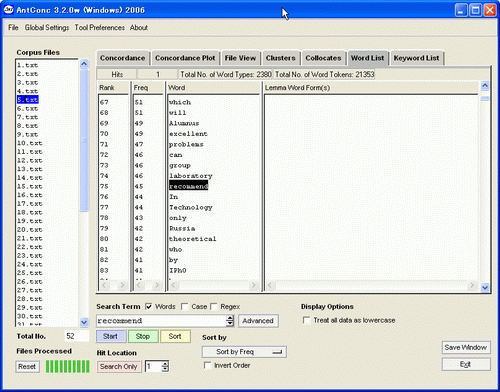
Task: Switch to the Clusters tab
Action: [x=281, y=58]
